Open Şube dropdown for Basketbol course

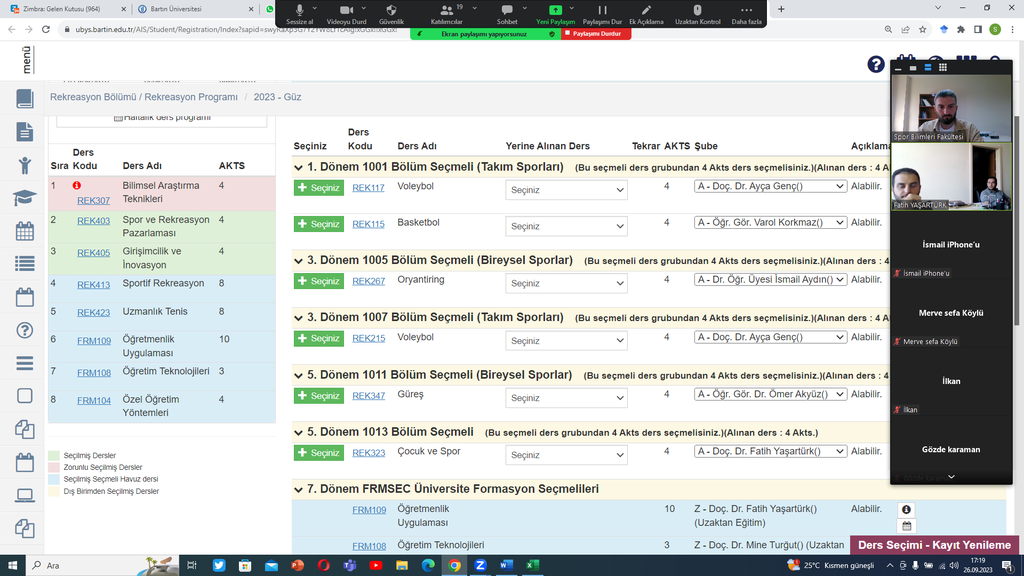coord(770,222)
